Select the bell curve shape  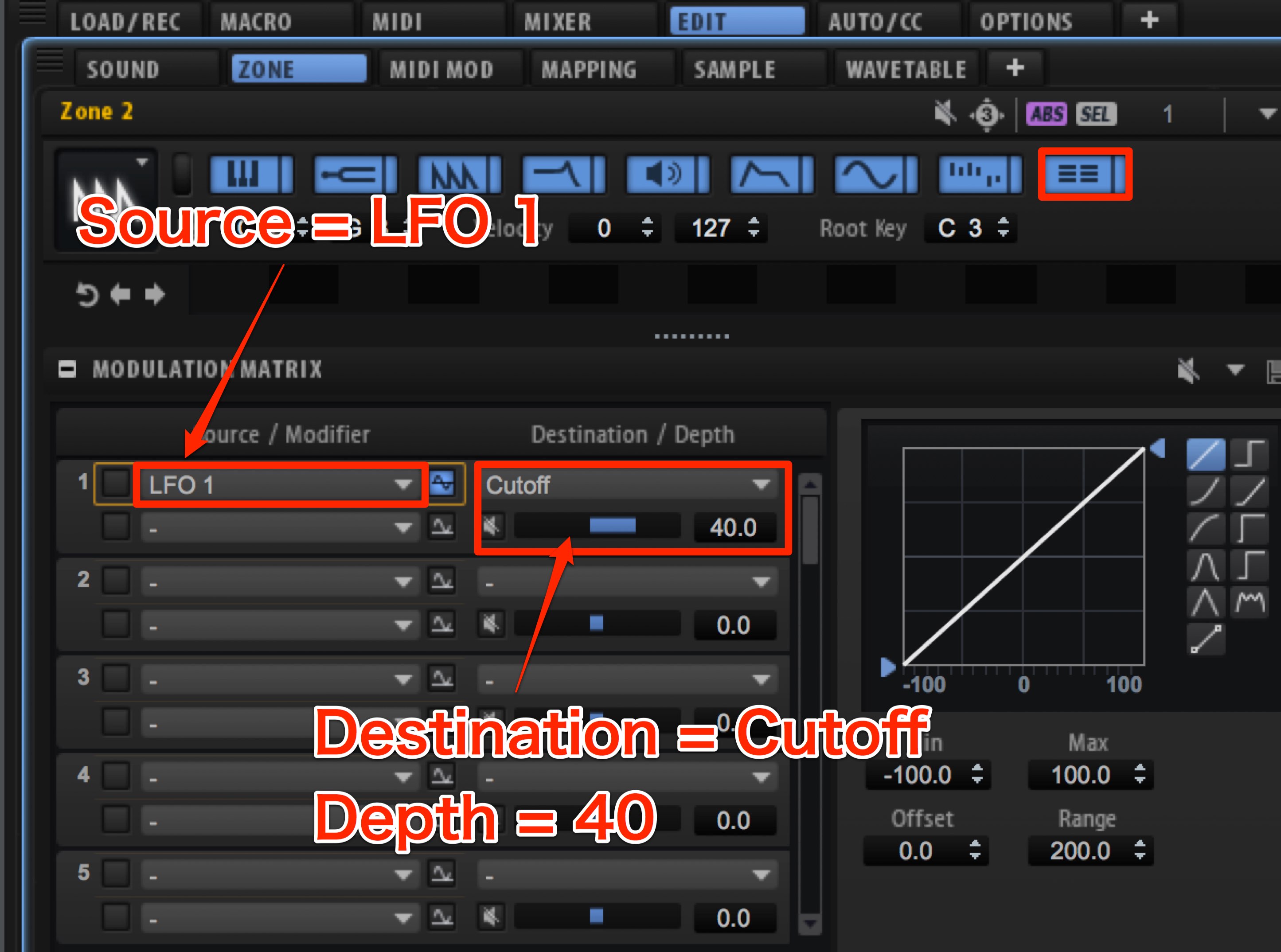pos(1206,566)
